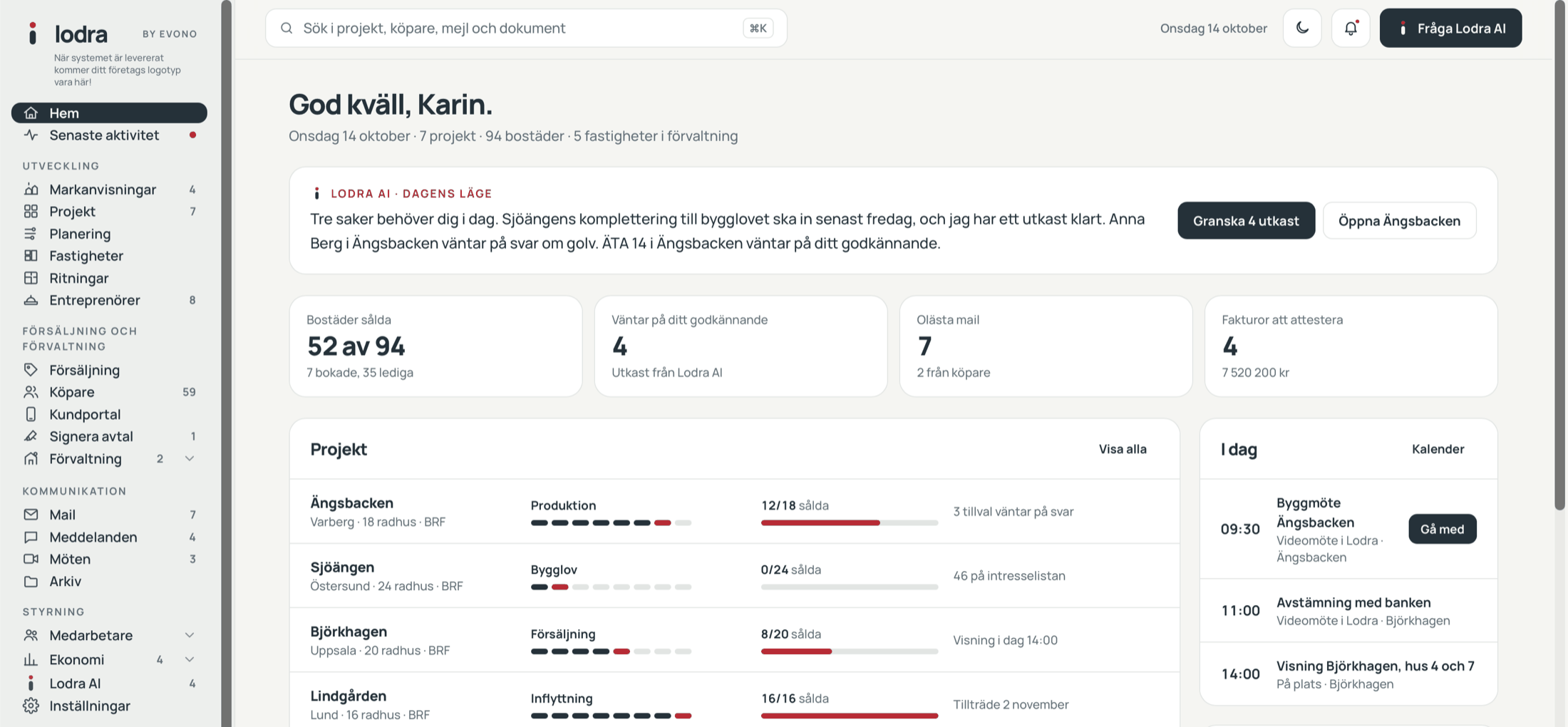Open Visning Björkhagen, hus 4 och 7

click(x=1348, y=674)
